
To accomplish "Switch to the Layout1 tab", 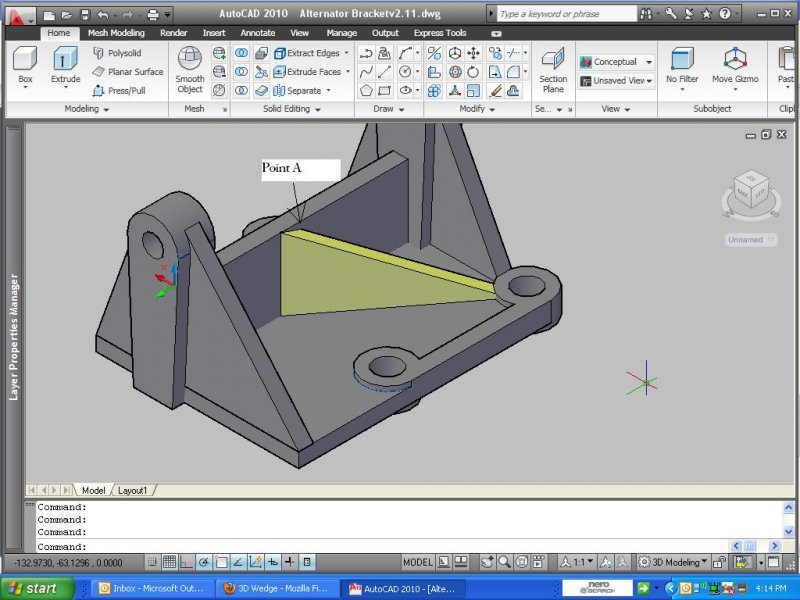I will click(x=133, y=490).
